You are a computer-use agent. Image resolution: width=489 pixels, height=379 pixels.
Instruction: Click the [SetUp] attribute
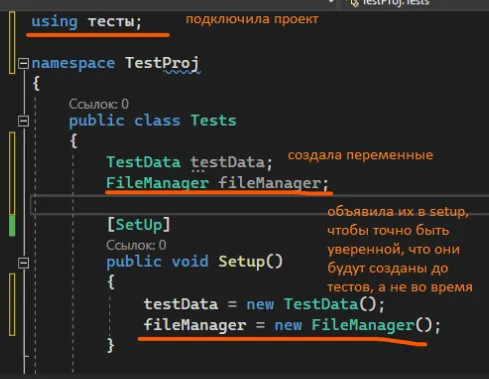(139, 225)
